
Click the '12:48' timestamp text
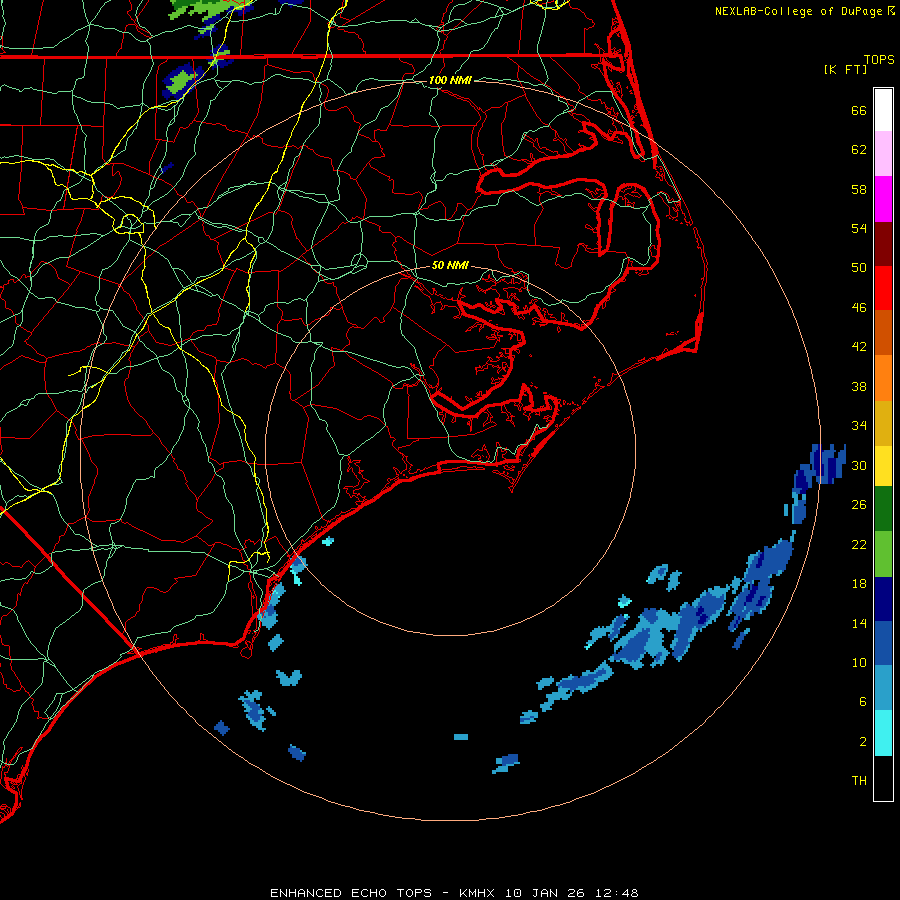[x=617, y=893]
